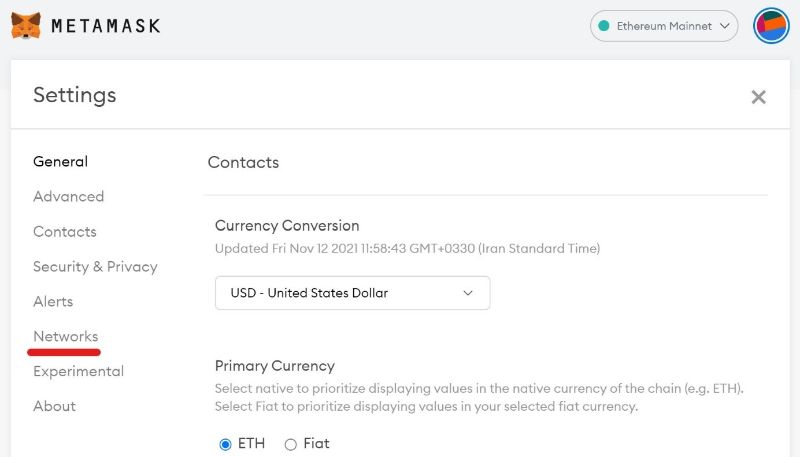
Task: Click the Contacts heading in the content pane
Action: click(x=243, y=162)
